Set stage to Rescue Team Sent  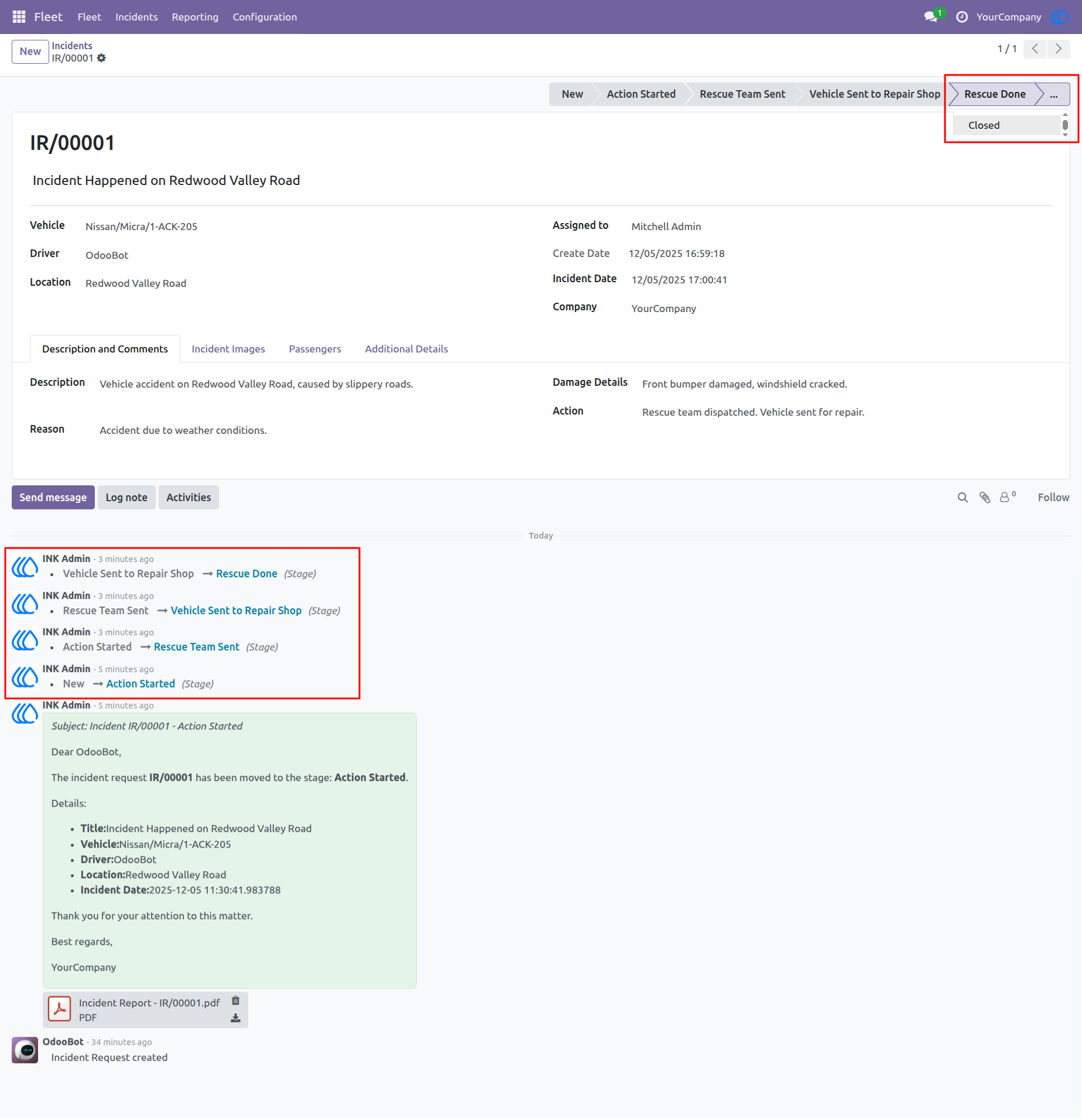pos(742,94)
